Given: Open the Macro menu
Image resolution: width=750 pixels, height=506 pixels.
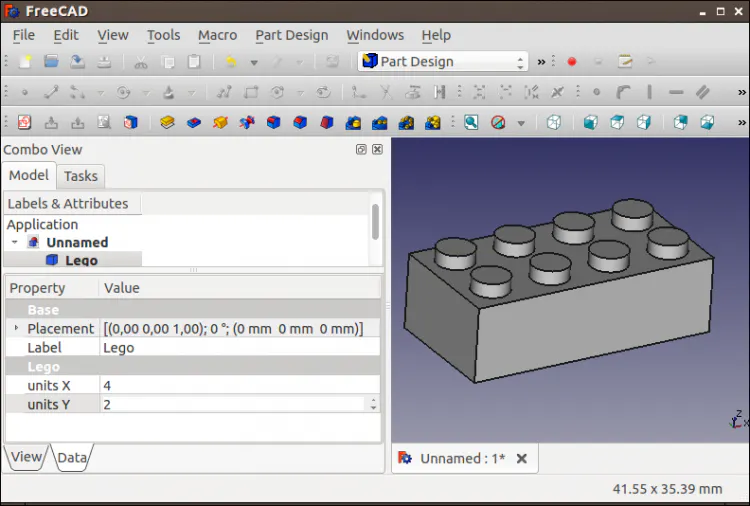Looking at the screenshot, I should click(x=217, y=35).
